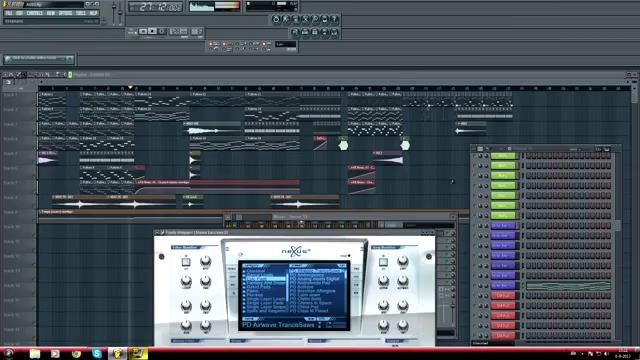Viewport: 640px width, 360px height.
Task: Select the first green channel button
Action: (x=504, y=156)
